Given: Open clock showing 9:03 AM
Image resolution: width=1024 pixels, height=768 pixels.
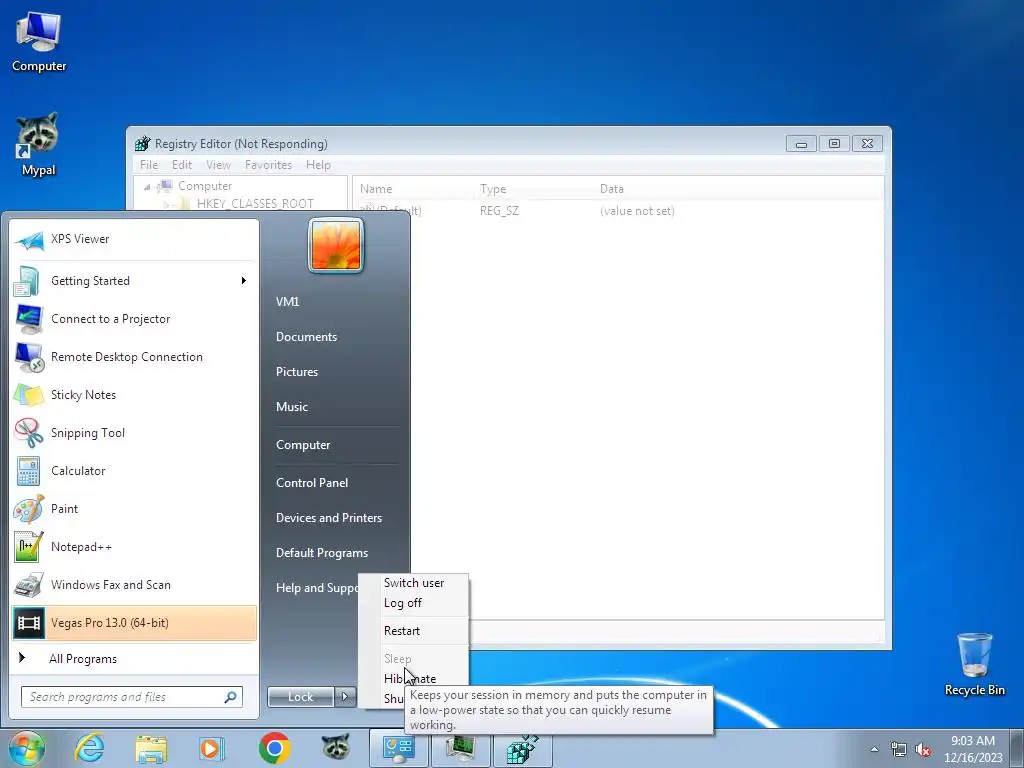Looking at the screenshot, I should coord(972,749).
